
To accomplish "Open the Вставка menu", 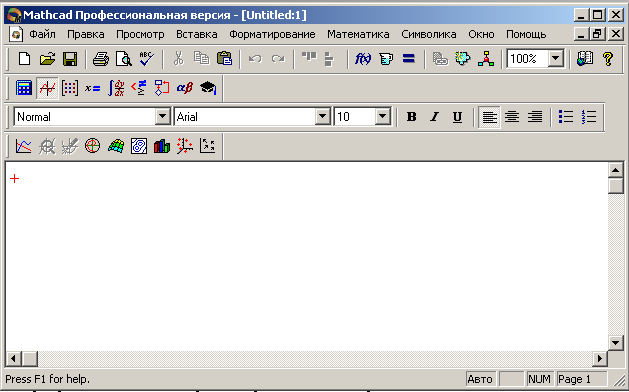I will pyautogui.click(x=197, y=35).
